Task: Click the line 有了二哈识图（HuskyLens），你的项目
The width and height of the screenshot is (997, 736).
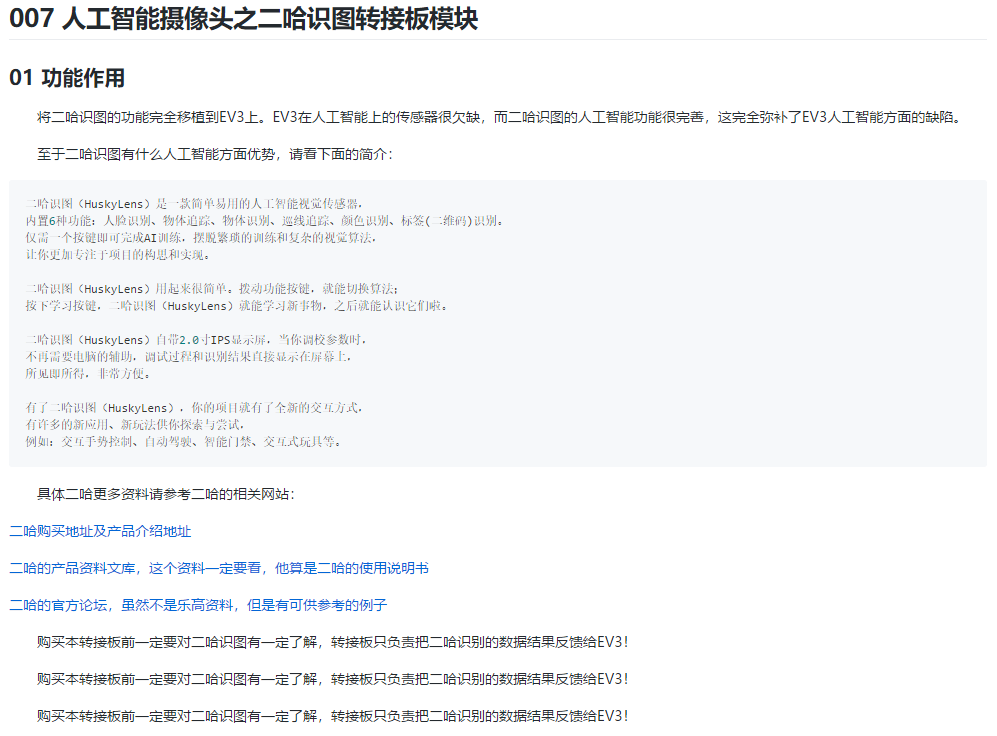Action: click(x=195, y=408)
